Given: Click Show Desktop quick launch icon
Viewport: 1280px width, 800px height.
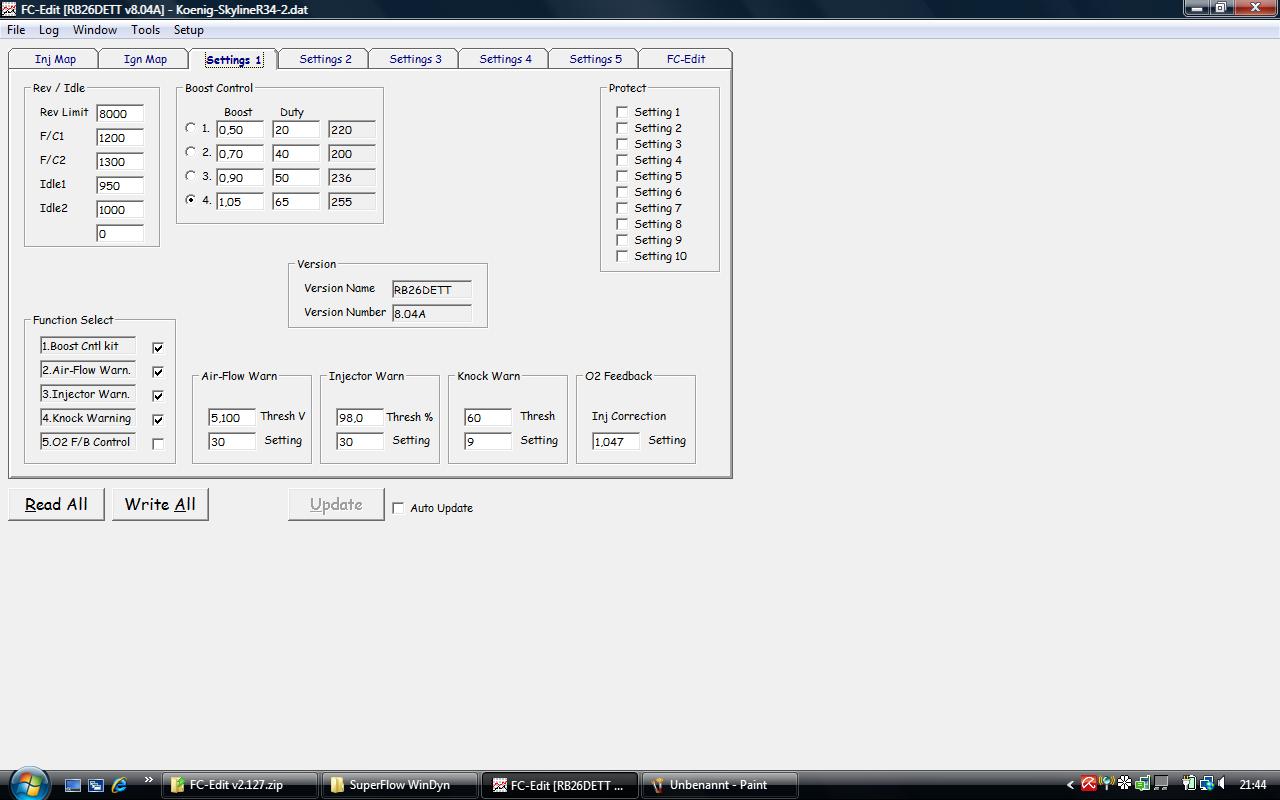Looking at the screenshot, I should (73, 785).
